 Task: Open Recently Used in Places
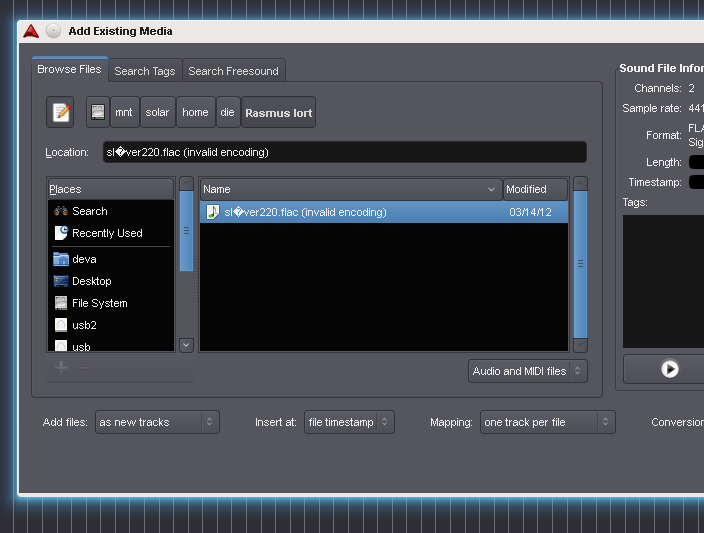click(x=107, y=233)
